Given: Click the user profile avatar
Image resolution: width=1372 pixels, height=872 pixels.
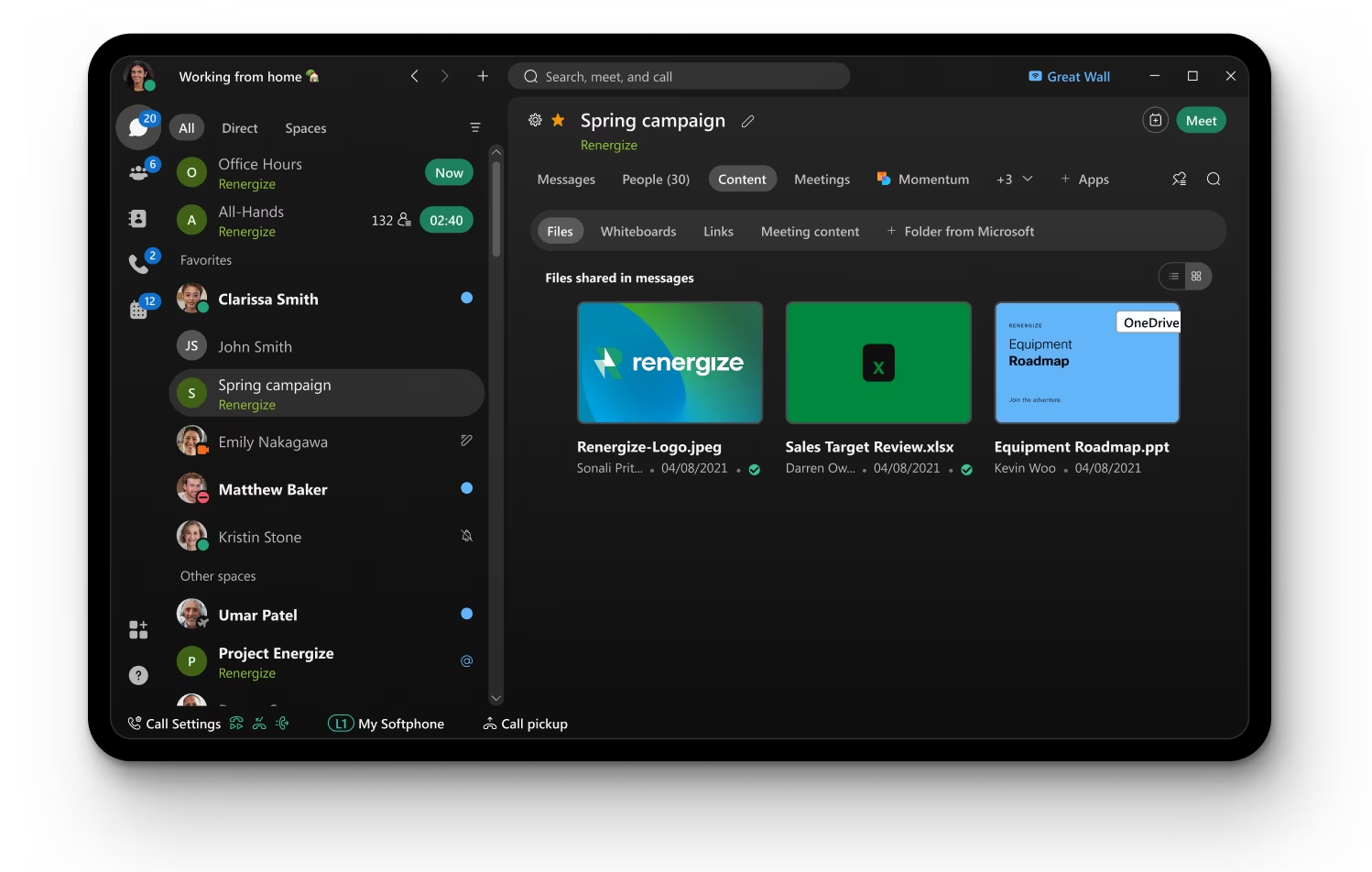Looking at the screenshot, I should click(x=139, y=76).
